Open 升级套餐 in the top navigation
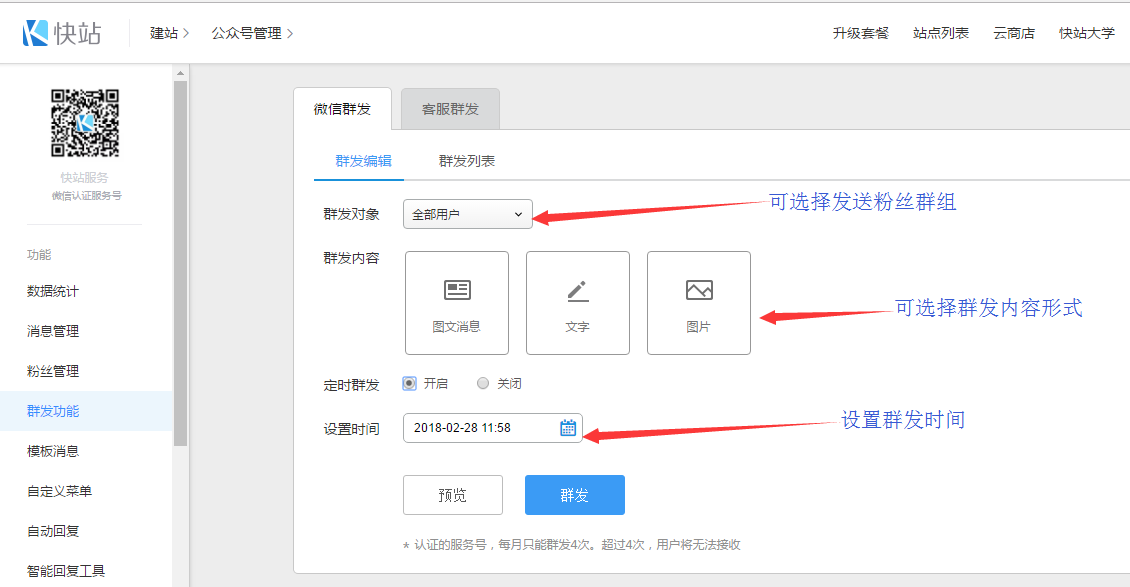 (x=860, y=33)
